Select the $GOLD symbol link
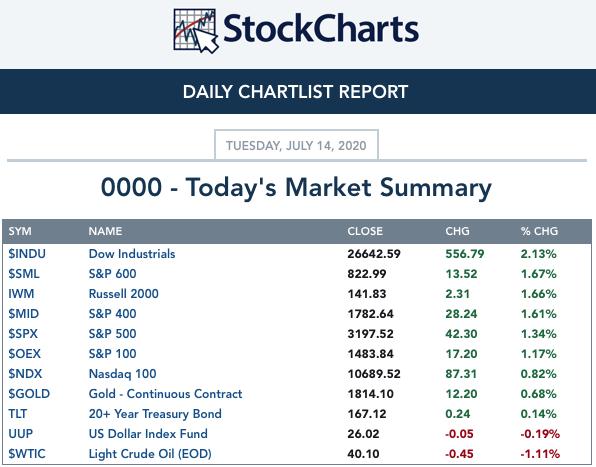The width and height of the screenshot is (596, 467). (29, 394)
